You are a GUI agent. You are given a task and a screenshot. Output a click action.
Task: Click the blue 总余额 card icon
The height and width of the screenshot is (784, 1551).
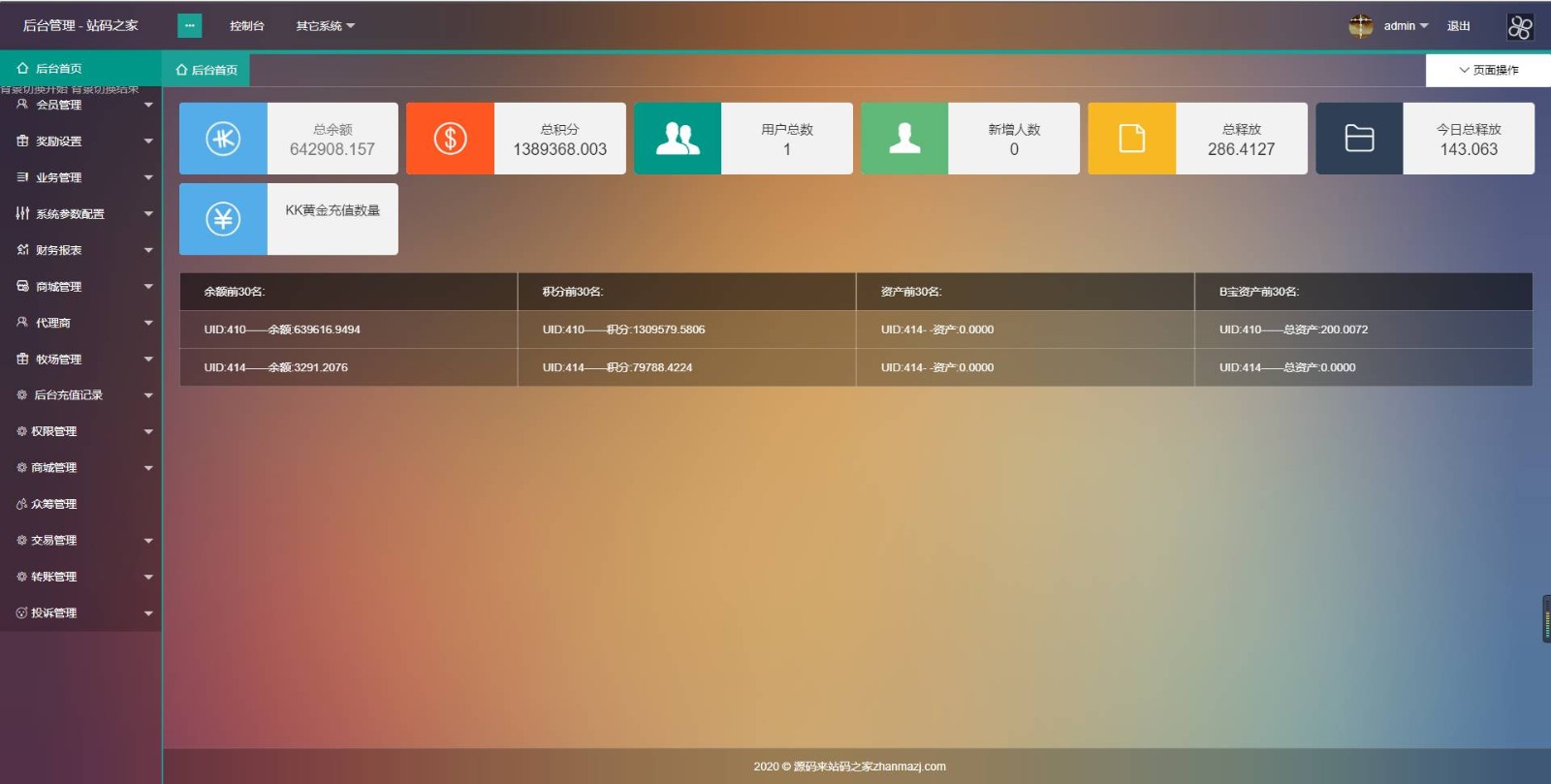point(223,139)
